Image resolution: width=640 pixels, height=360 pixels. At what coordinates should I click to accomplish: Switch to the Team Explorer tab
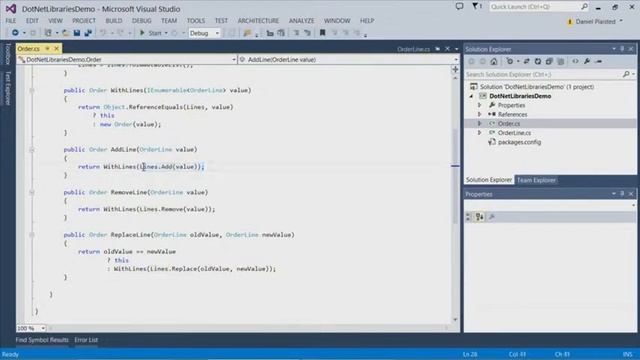tap(536, 180)
